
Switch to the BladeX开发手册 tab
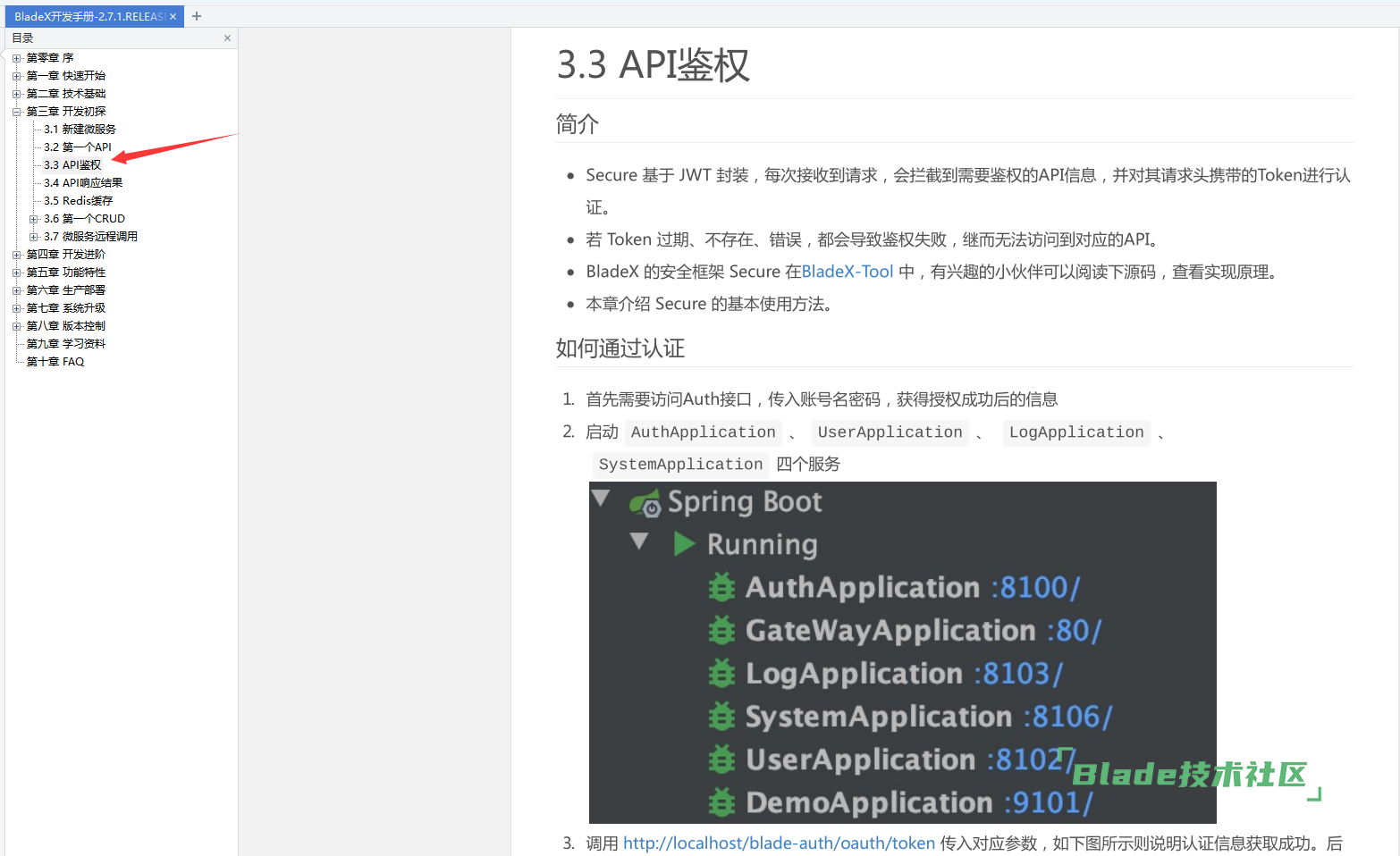pyautogui.click(x=89, y=16)
